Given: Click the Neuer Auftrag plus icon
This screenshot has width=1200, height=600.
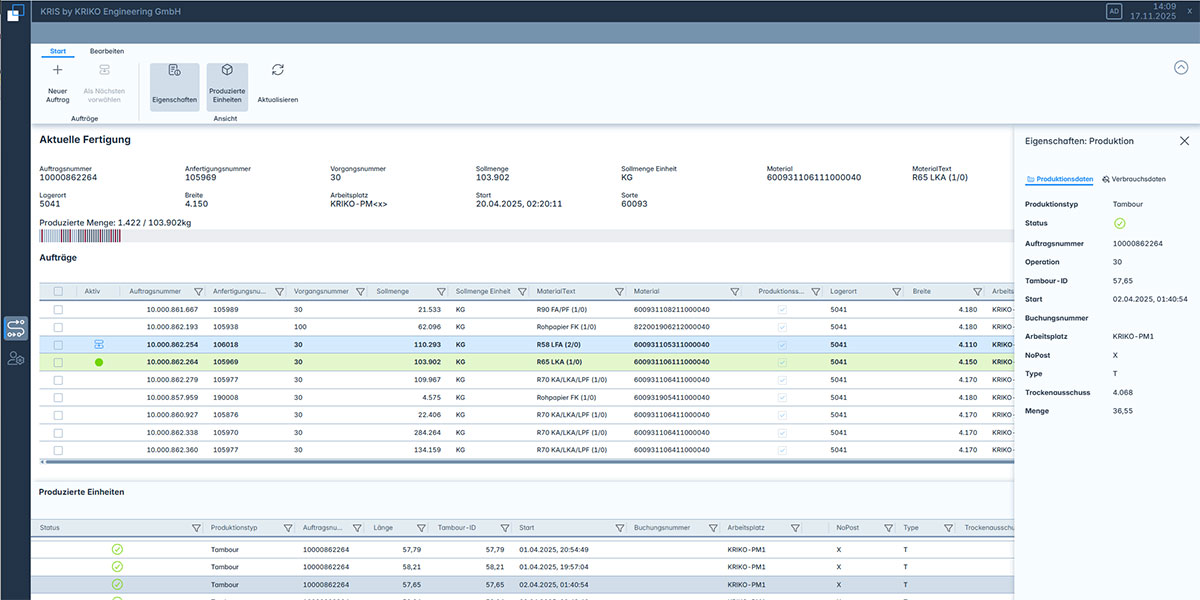Looking at the screenshot, I should [x=57, y=70].
